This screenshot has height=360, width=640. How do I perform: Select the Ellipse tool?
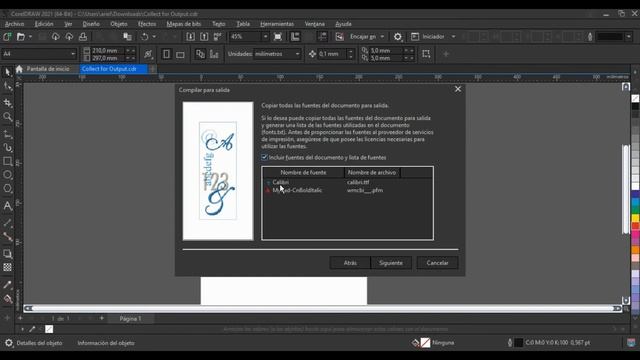point(7,175)
